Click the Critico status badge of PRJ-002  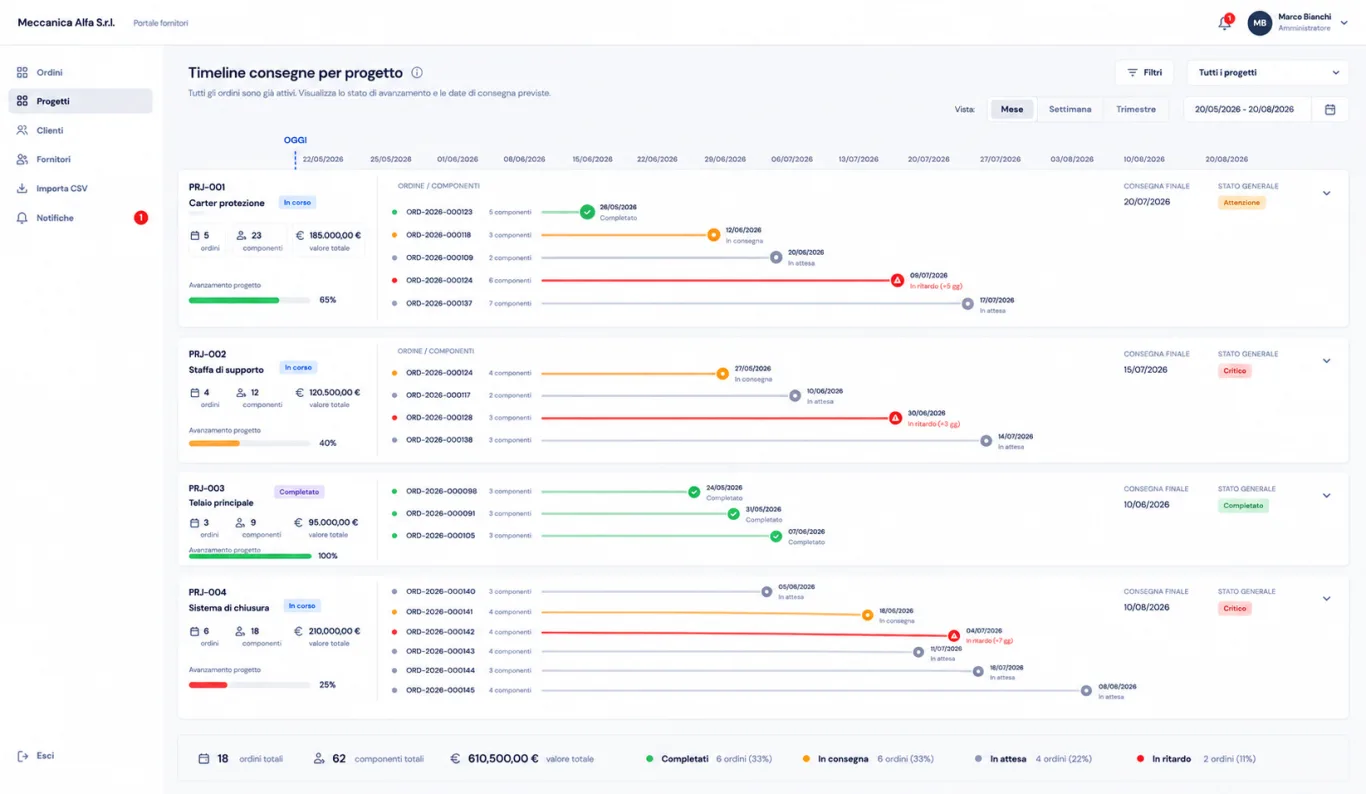tap(1235, 371)
